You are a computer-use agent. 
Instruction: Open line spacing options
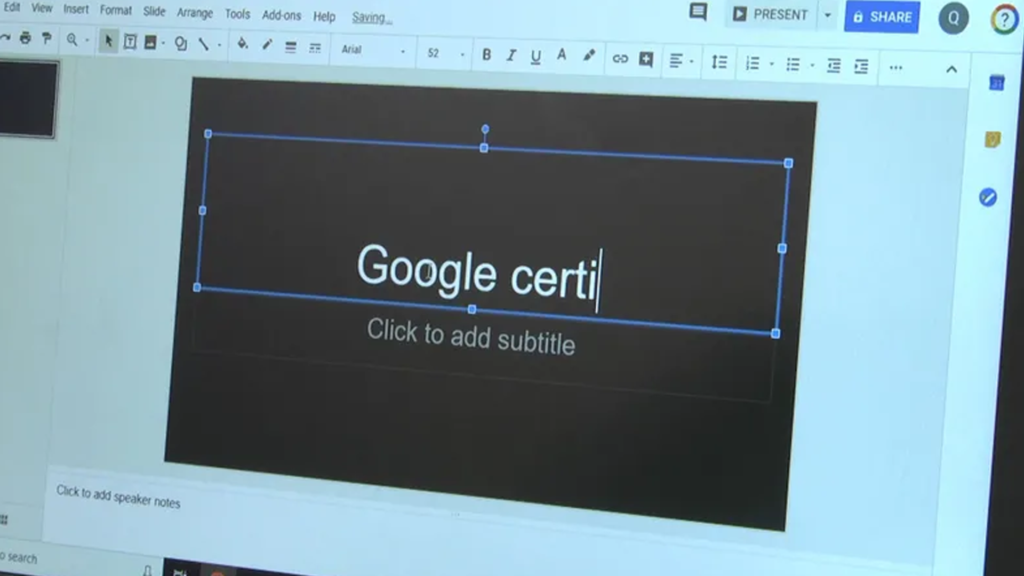click(x=719, y=62)
